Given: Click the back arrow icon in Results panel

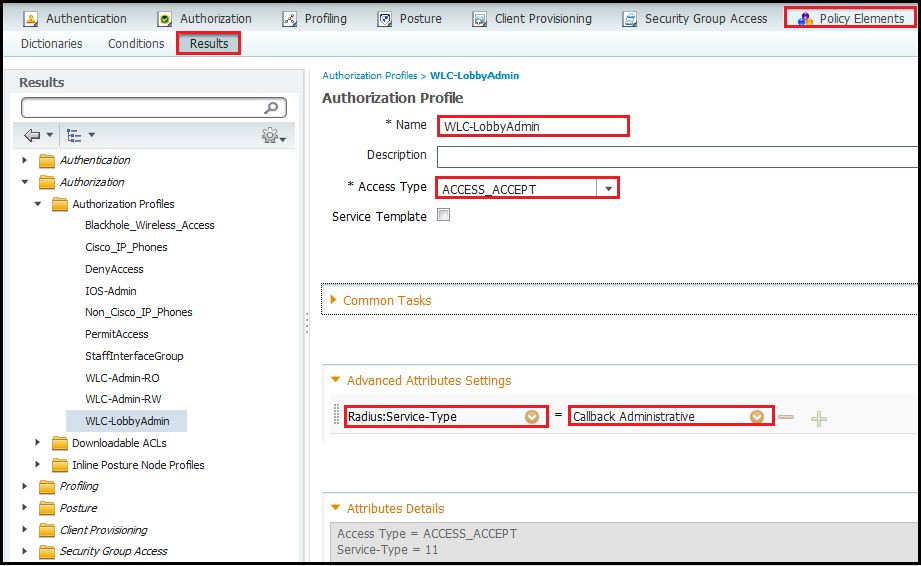Looking at the screenshot, I should pos(32,135).
